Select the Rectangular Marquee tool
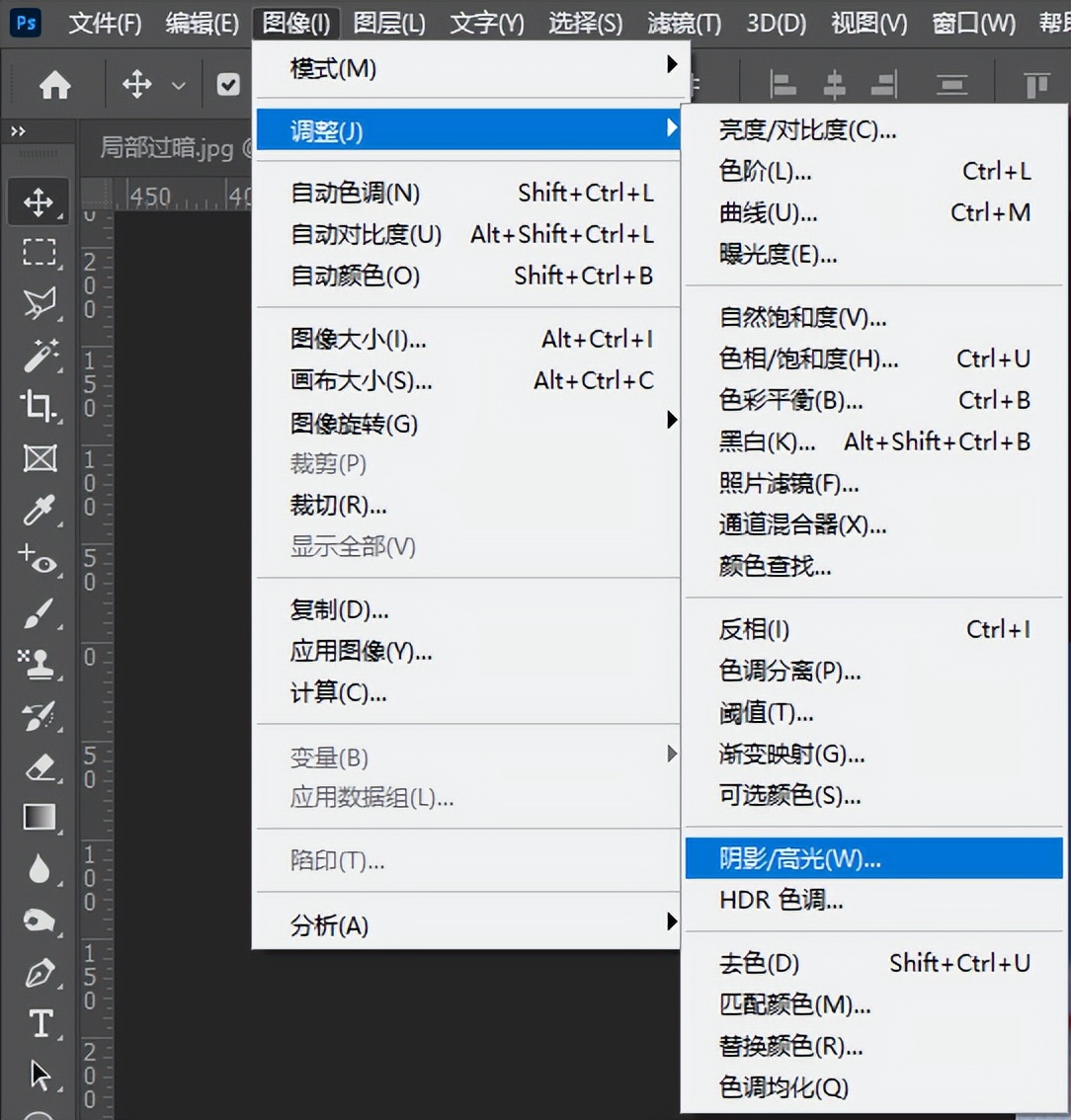1071x1120 pixels. coord(40,253)
